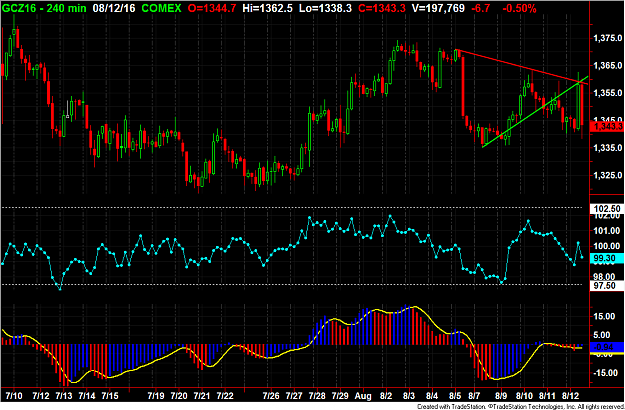The image size is (625, 410).
Task: Click the 97.50 lower threshold label
Action: tap(606, 286)
